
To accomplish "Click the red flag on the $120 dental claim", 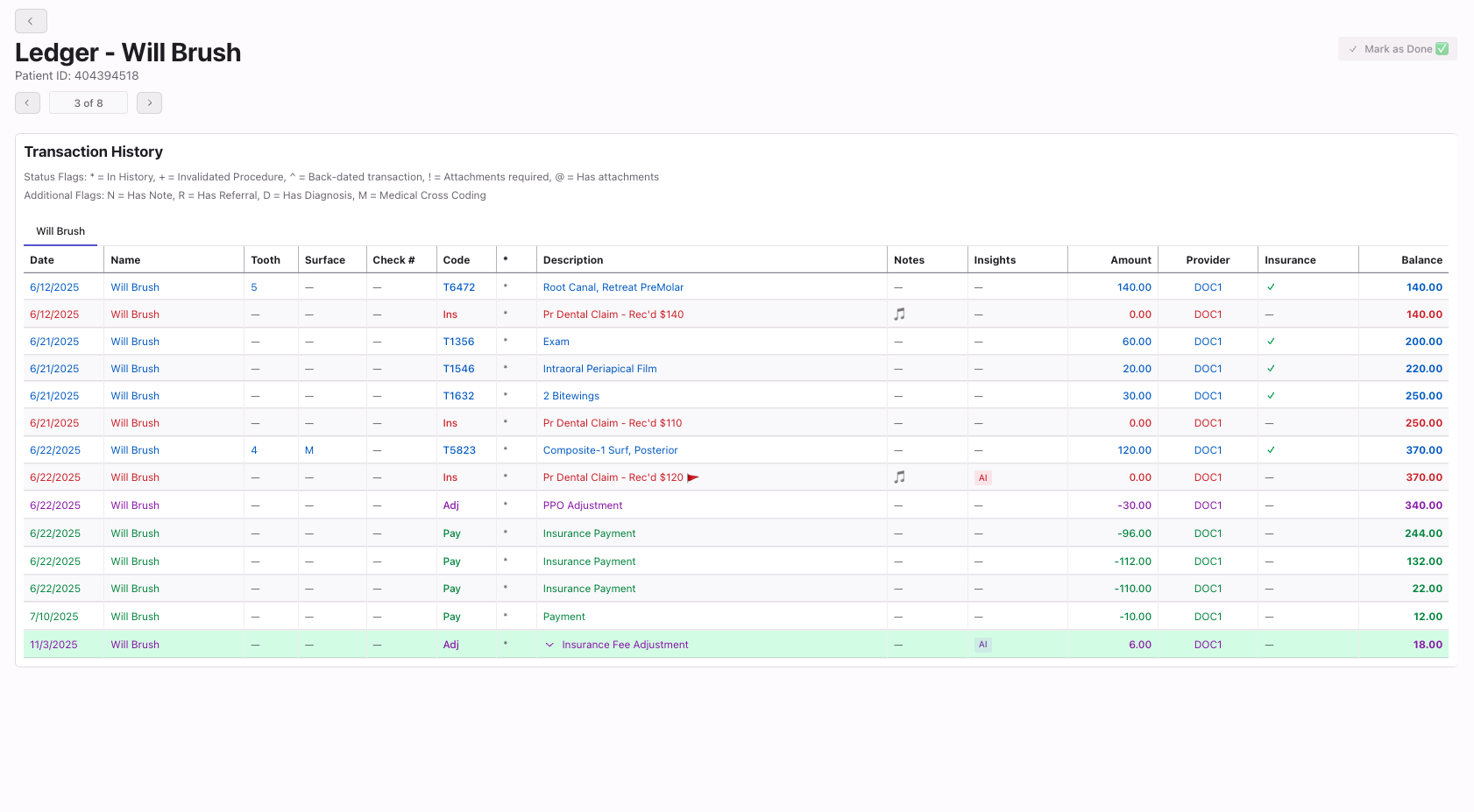I will pyautogui.click(x=692, y=477).
